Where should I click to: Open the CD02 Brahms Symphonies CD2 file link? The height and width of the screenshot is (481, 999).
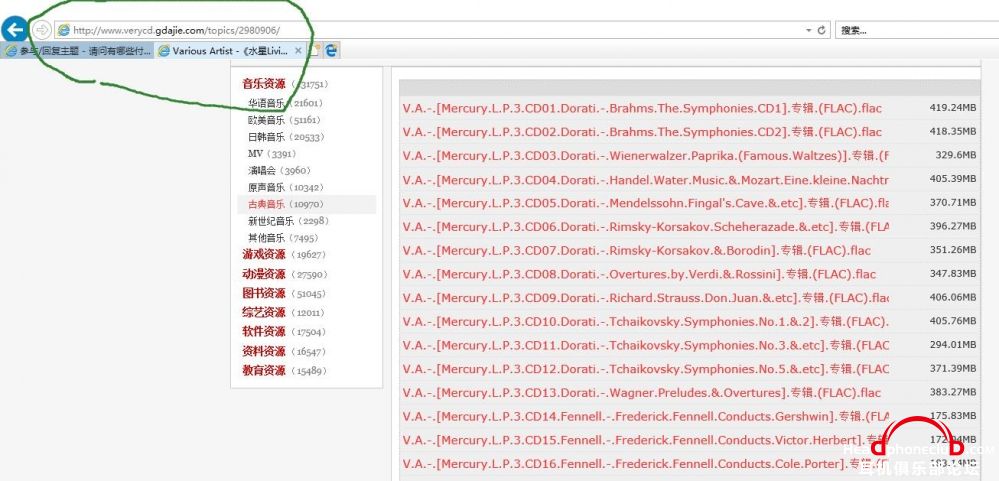coord(642,132)
